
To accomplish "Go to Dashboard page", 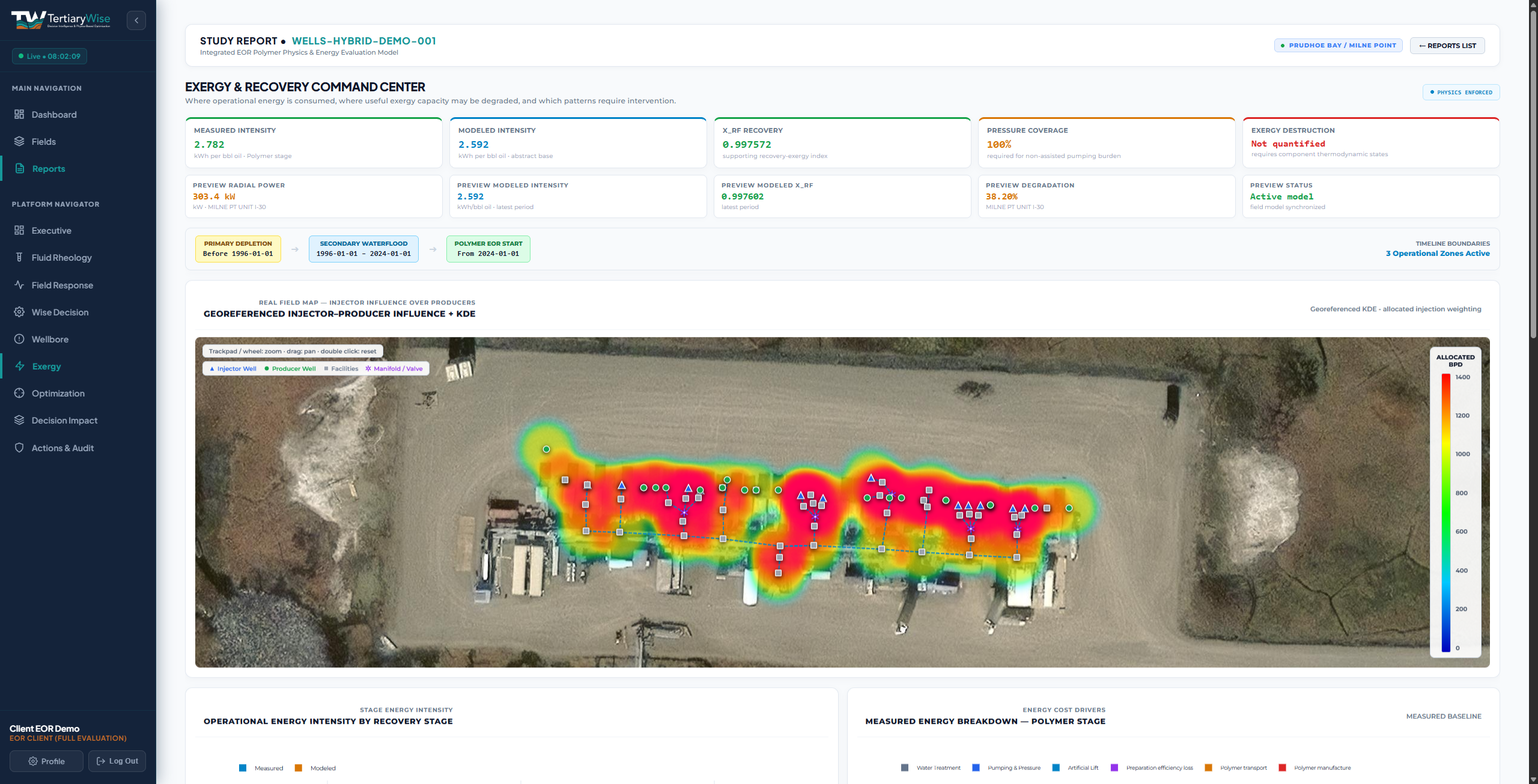I will [x=78, y=114].
